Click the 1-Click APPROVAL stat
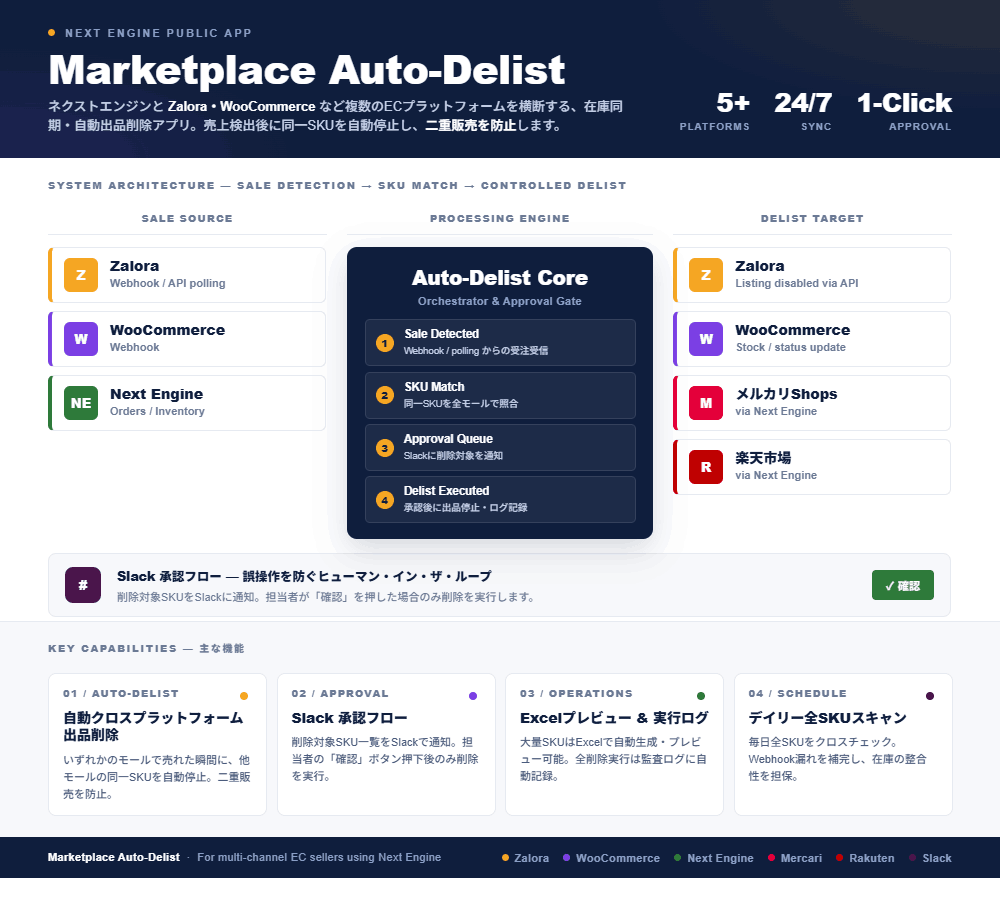 point(904,111)
